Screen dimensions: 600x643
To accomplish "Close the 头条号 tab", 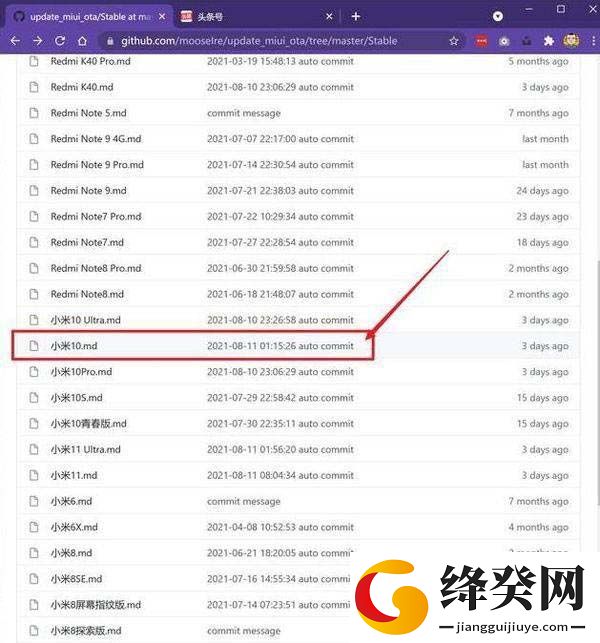I will pyautogui.click(x=329, y=17).
